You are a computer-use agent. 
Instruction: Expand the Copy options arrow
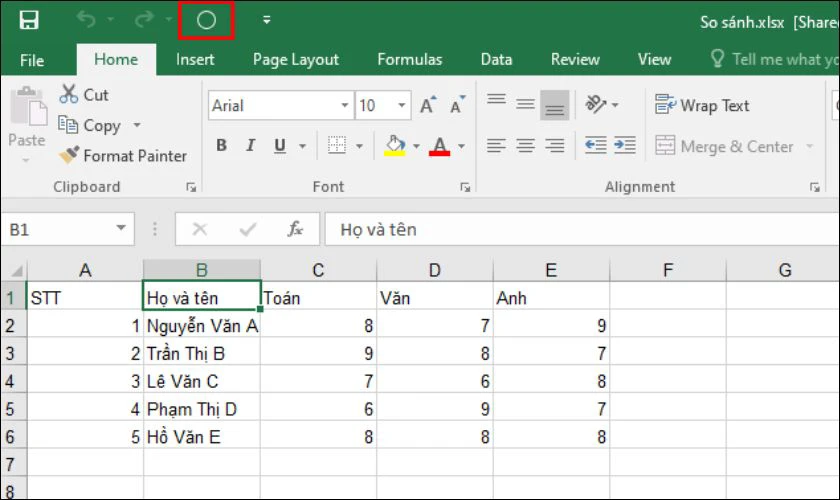tap(137, 125)
